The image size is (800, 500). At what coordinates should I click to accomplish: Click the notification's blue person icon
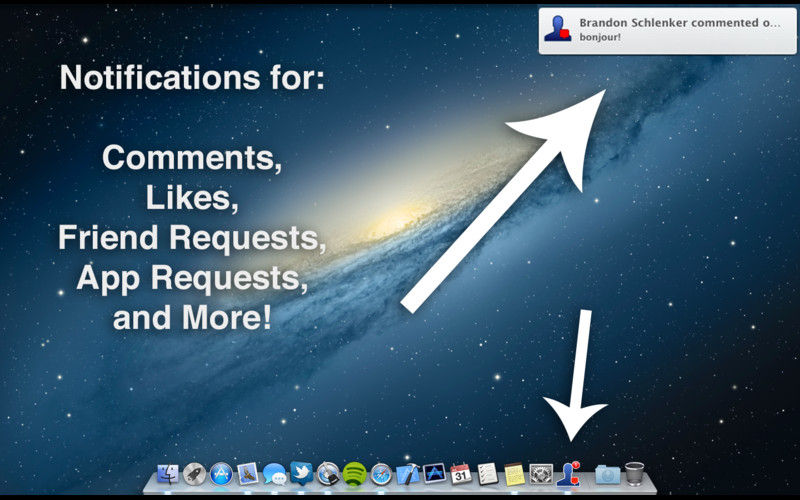pyautogui.click(x=558, y=29)
